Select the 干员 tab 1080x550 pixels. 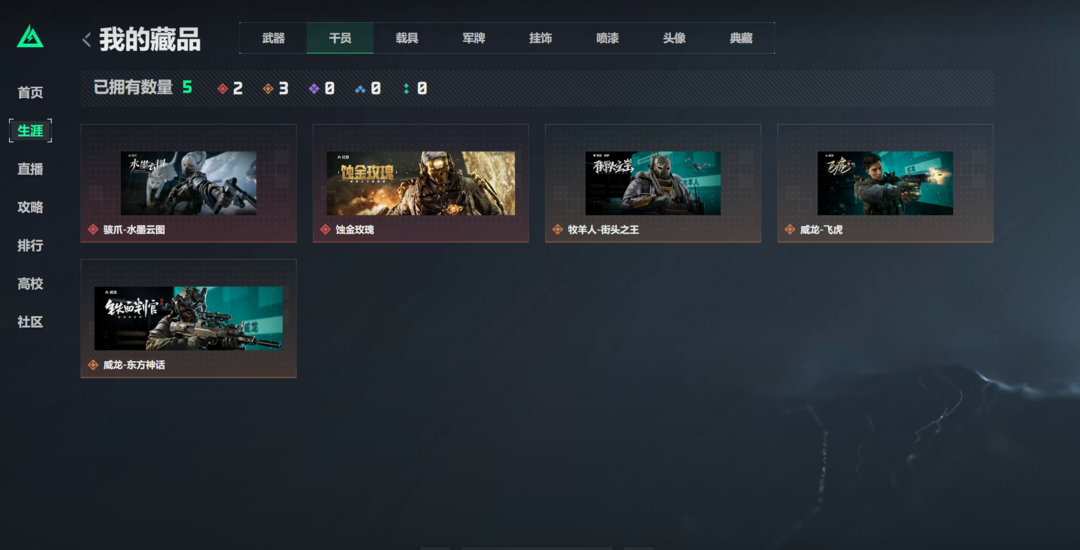coord(340,38)
